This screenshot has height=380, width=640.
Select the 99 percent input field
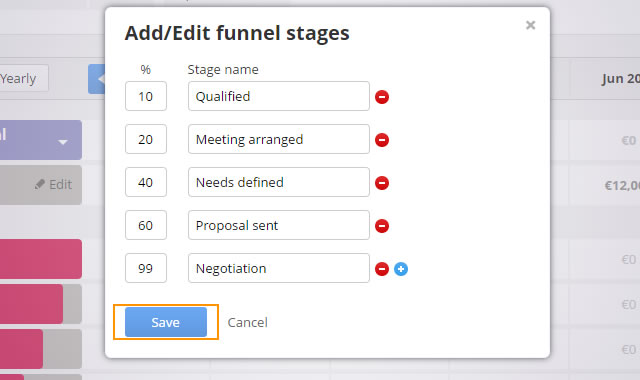[x=146, y=268]
